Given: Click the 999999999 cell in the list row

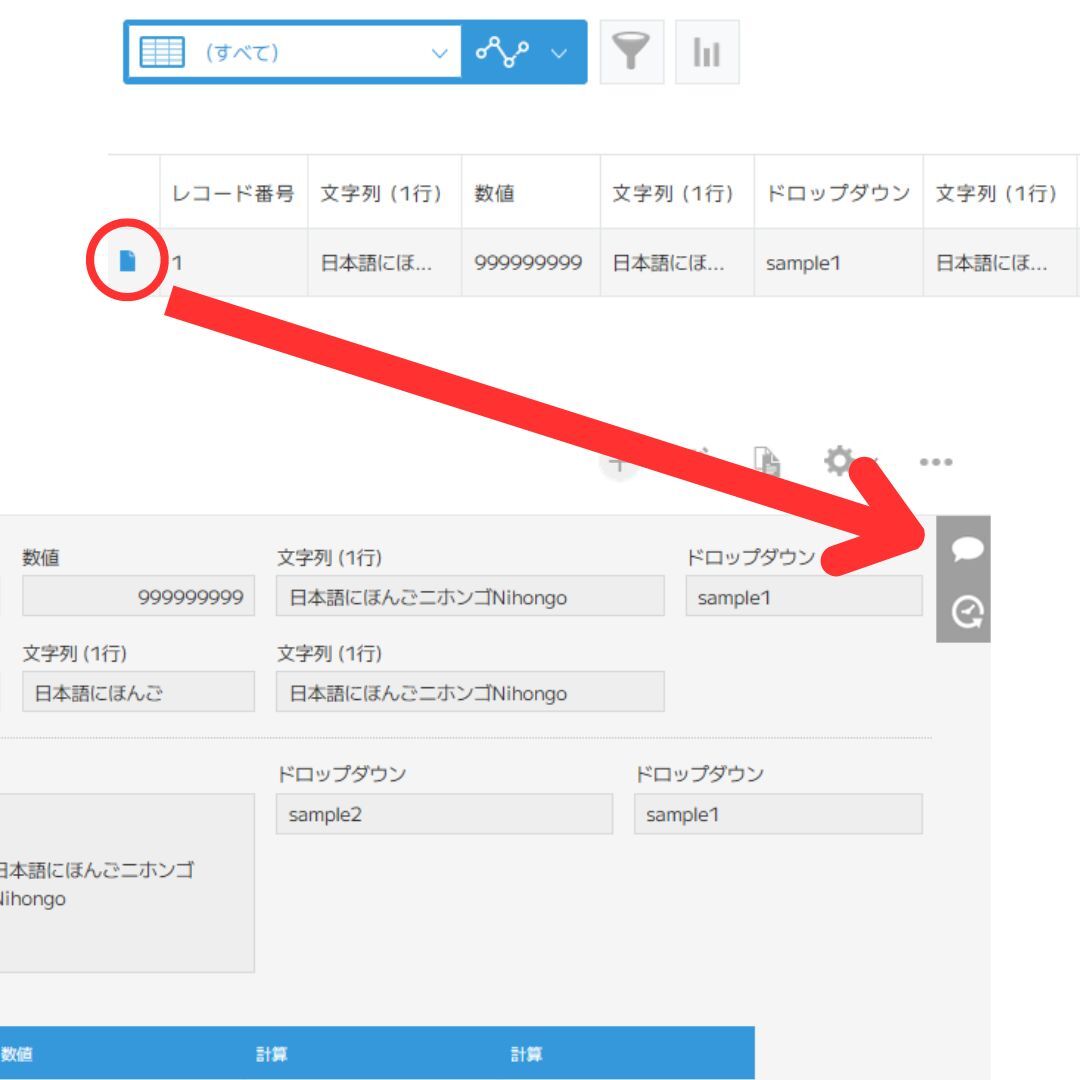Looking at the screenshot, I should click(x=530, y=262).
